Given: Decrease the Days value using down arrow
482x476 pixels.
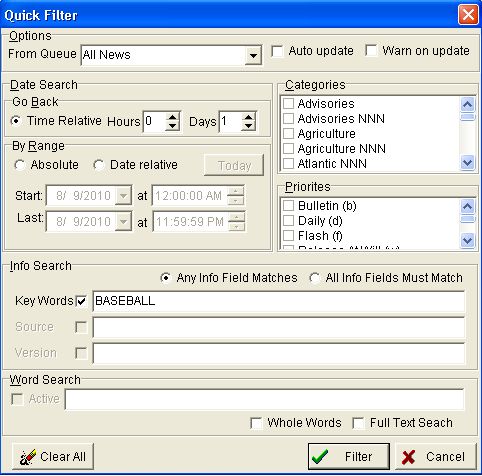Looking at the screenshot, I should [x=248, y=126].
